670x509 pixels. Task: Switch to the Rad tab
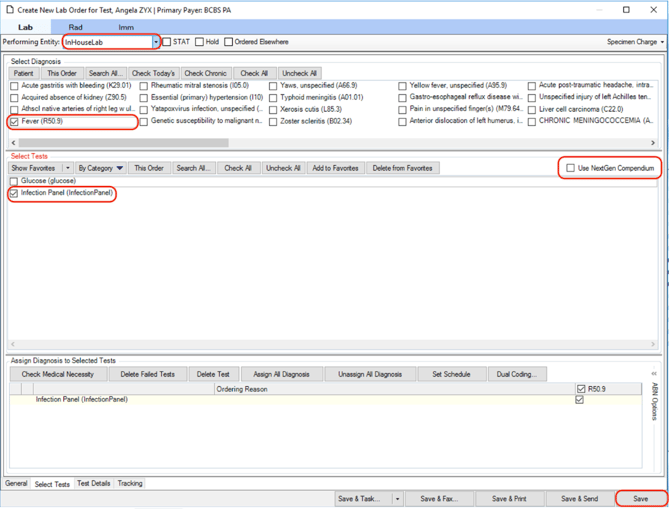tap(76, 27)
